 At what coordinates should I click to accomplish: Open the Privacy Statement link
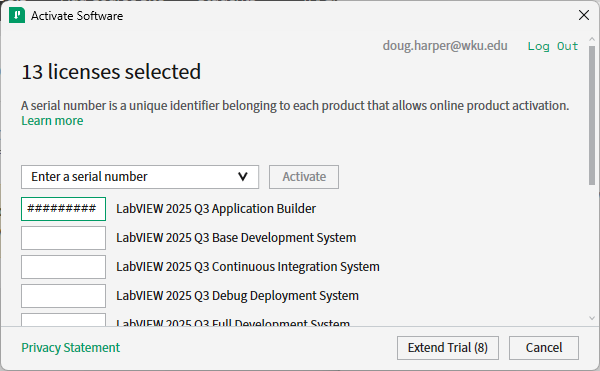[x=70, y=348]
